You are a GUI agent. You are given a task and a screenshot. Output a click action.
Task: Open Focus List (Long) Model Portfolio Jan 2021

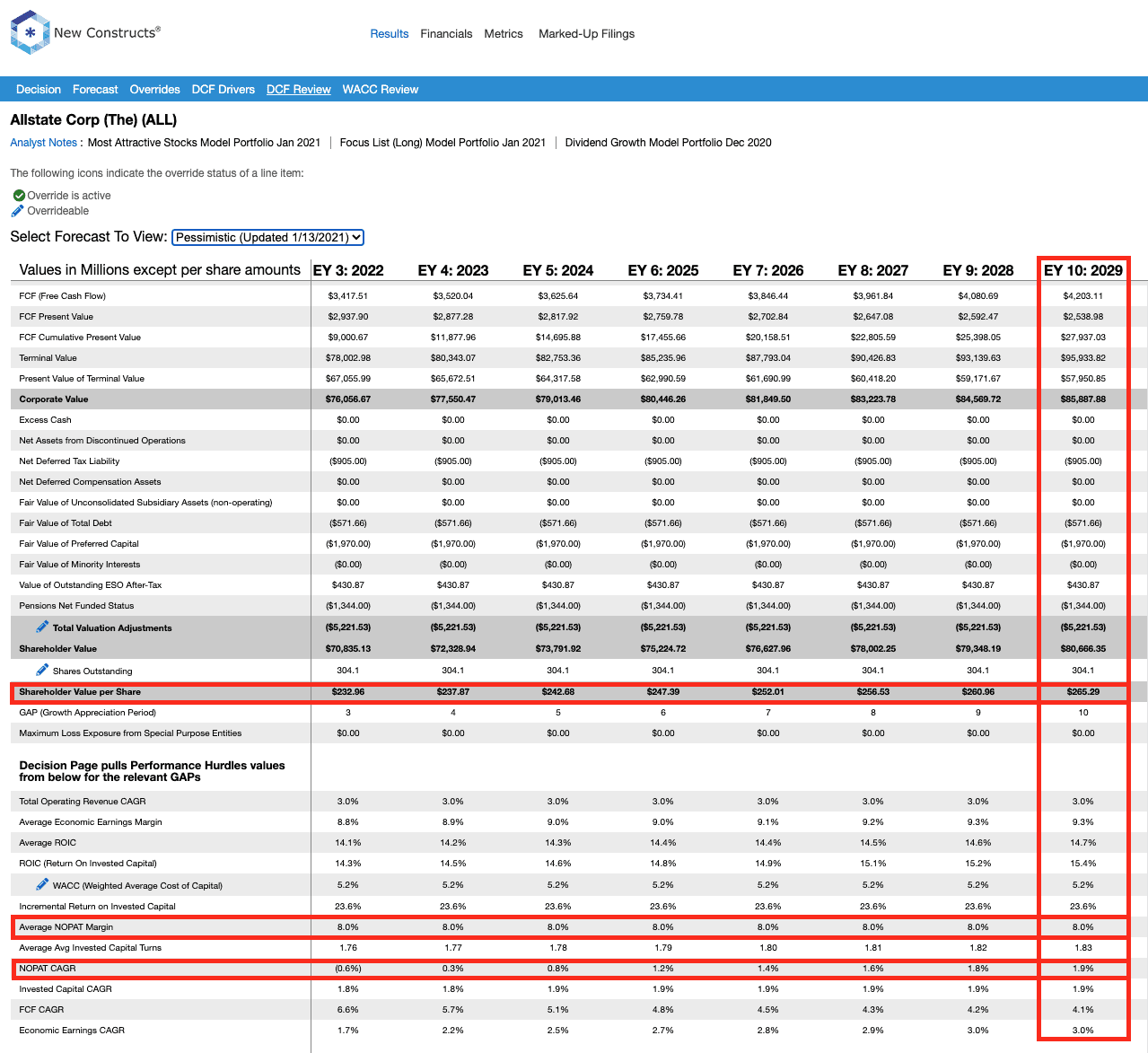(443, 143)
